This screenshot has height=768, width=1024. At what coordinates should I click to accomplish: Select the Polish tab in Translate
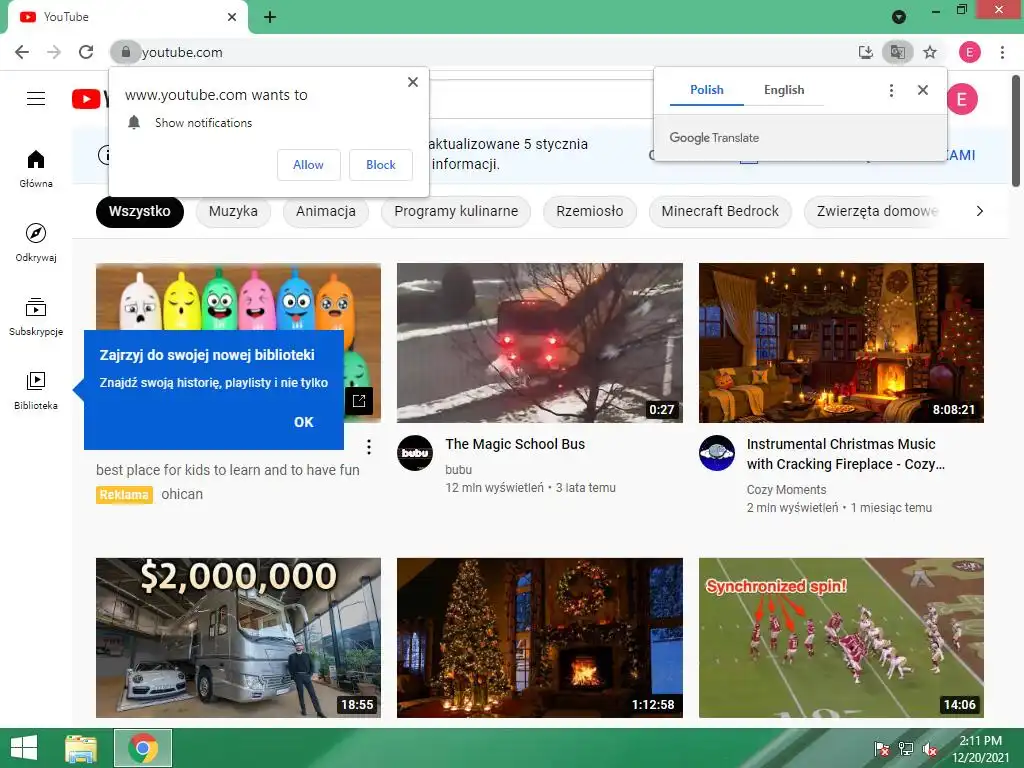pyautogui.click(x=707, y=90)
